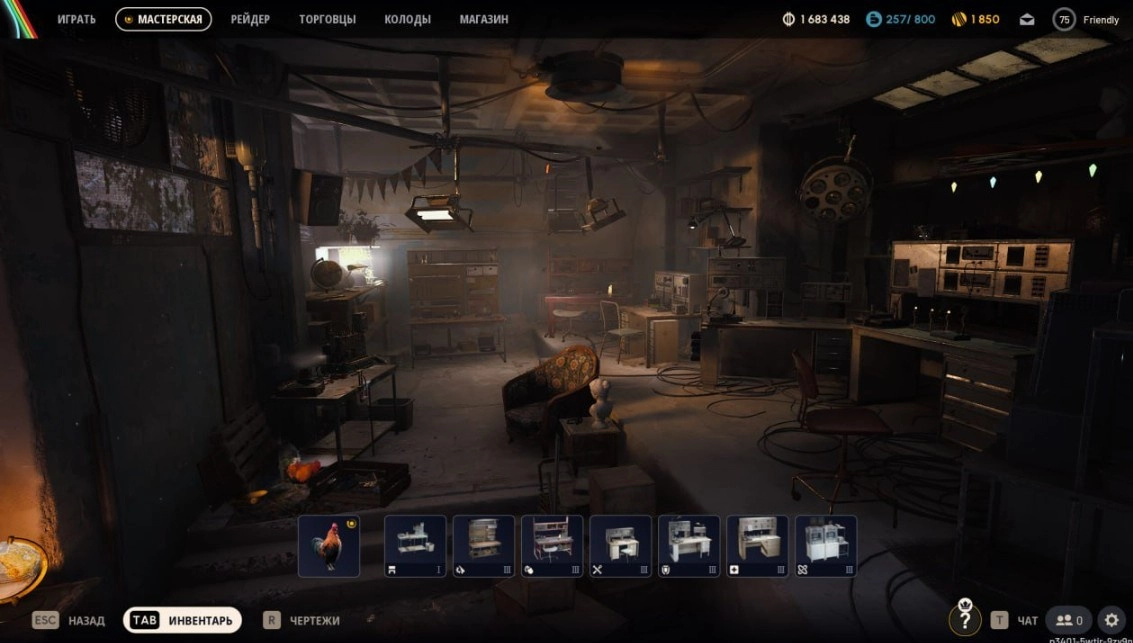
Task: Open the ИГРАТЬ tab
Action: point(77,20)
